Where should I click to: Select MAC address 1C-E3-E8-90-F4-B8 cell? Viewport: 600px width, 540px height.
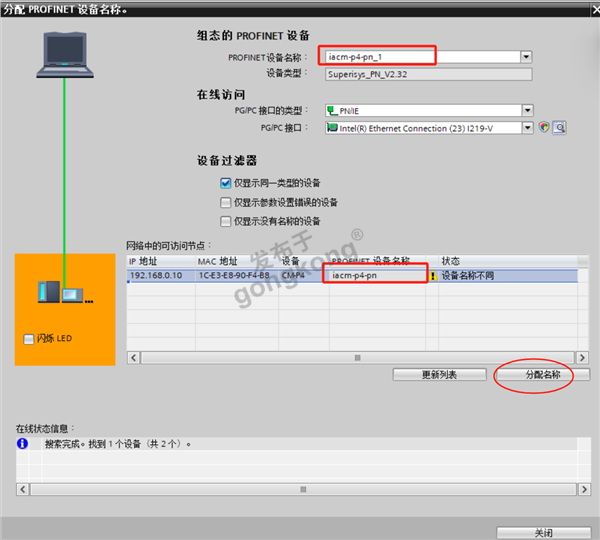click(x=237, y=276)
